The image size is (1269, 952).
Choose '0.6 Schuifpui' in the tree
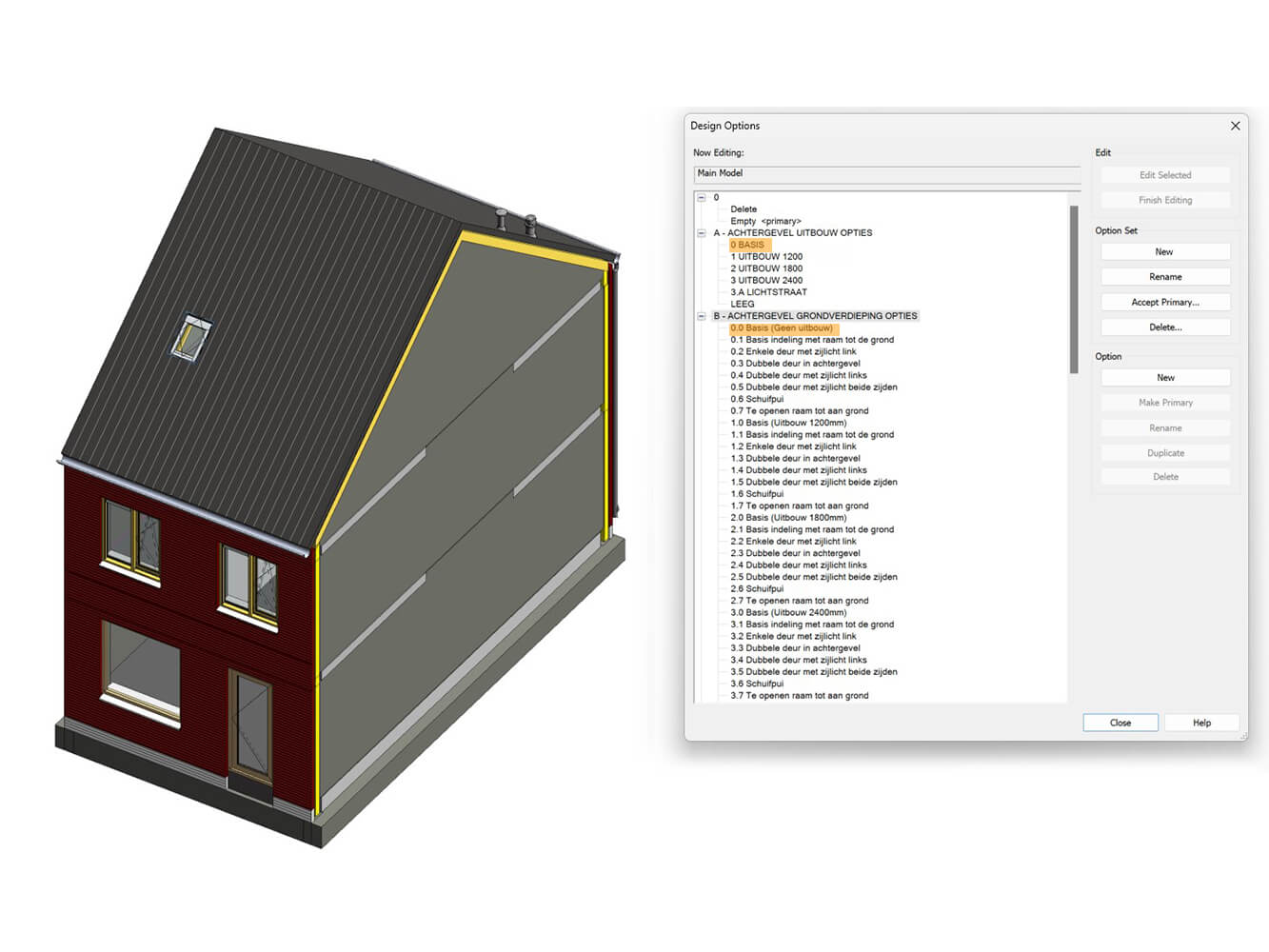click(x=757, y=400)
